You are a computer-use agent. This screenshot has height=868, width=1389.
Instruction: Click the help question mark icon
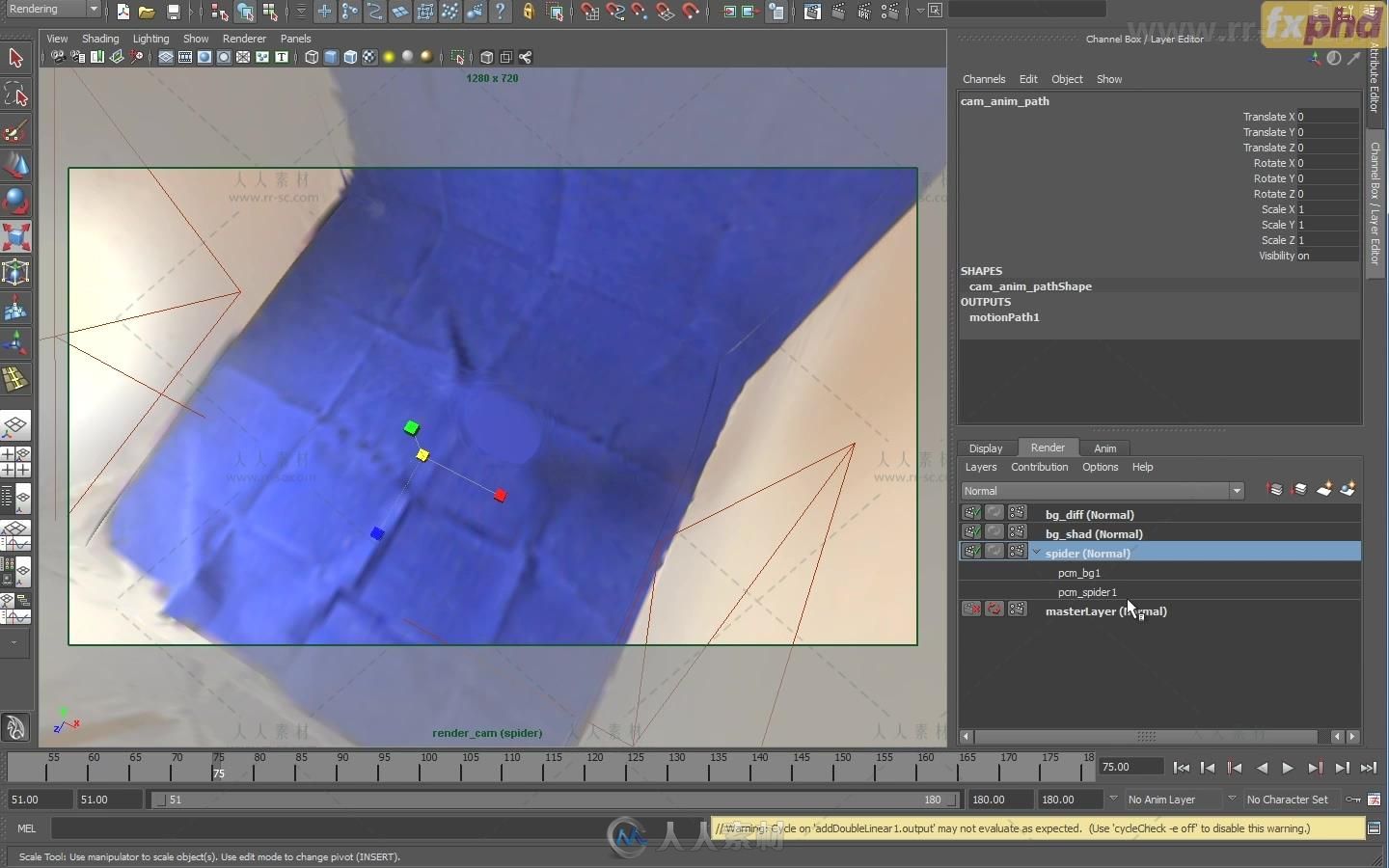coord(500,12)
